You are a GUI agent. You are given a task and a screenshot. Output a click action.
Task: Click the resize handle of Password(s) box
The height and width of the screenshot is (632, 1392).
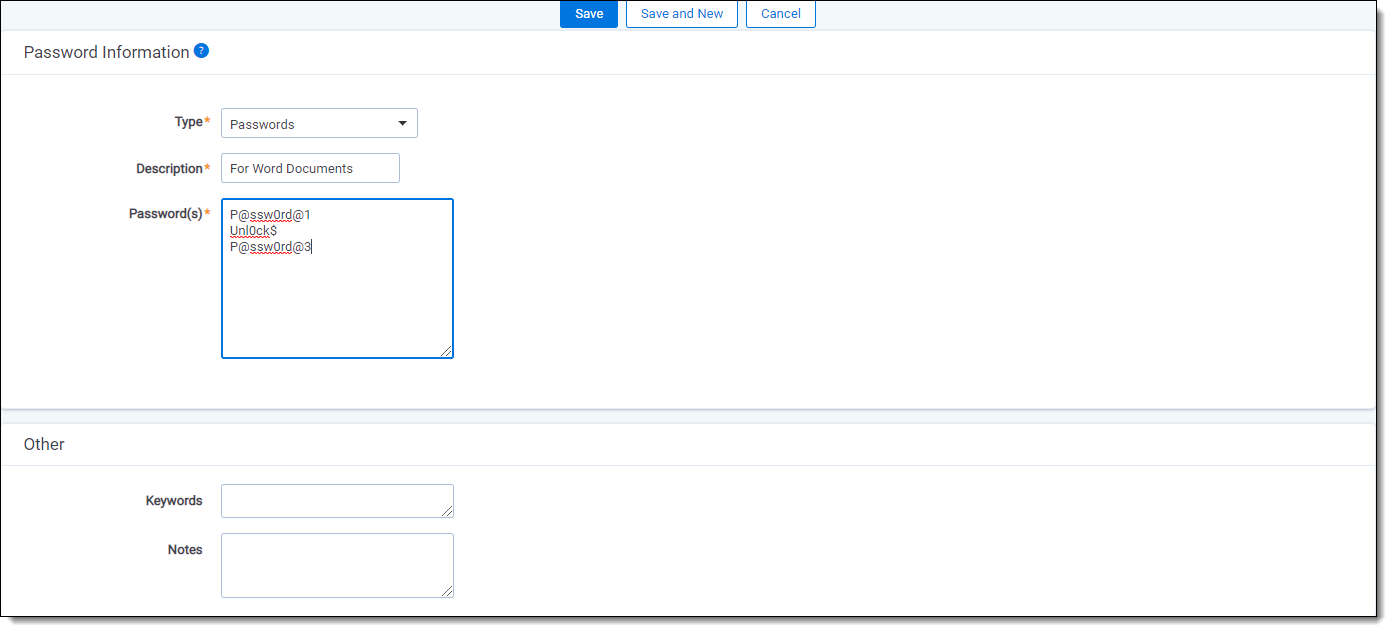click(x=446, y=350)
